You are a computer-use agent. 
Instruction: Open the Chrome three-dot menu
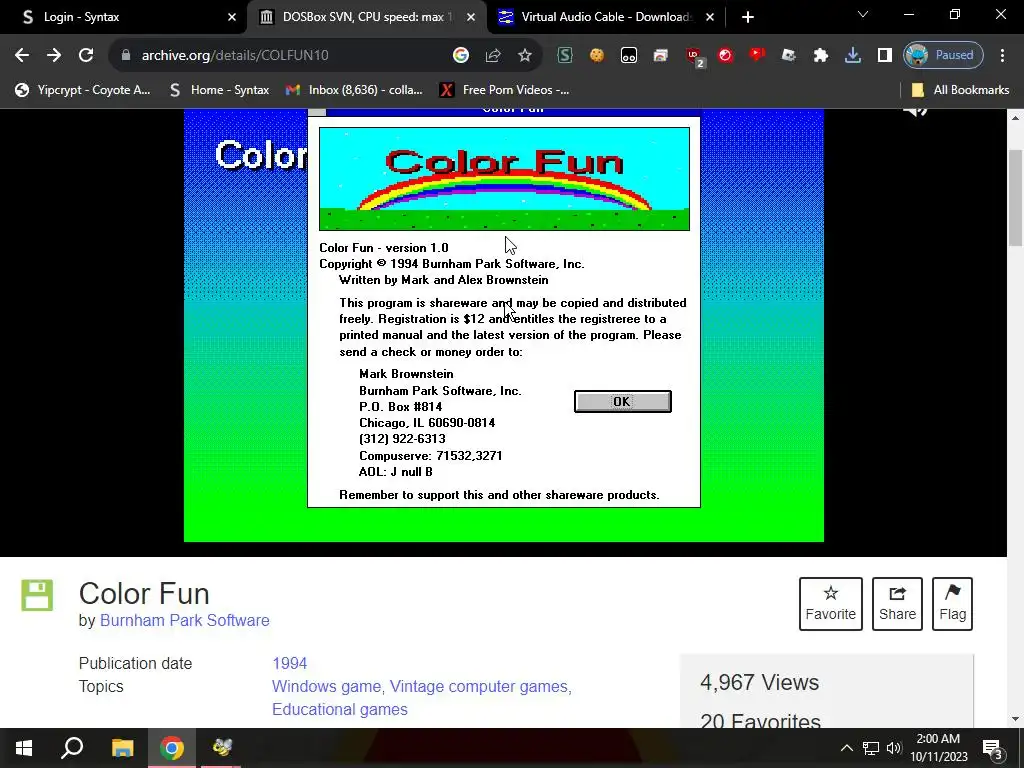(1002, 56)
